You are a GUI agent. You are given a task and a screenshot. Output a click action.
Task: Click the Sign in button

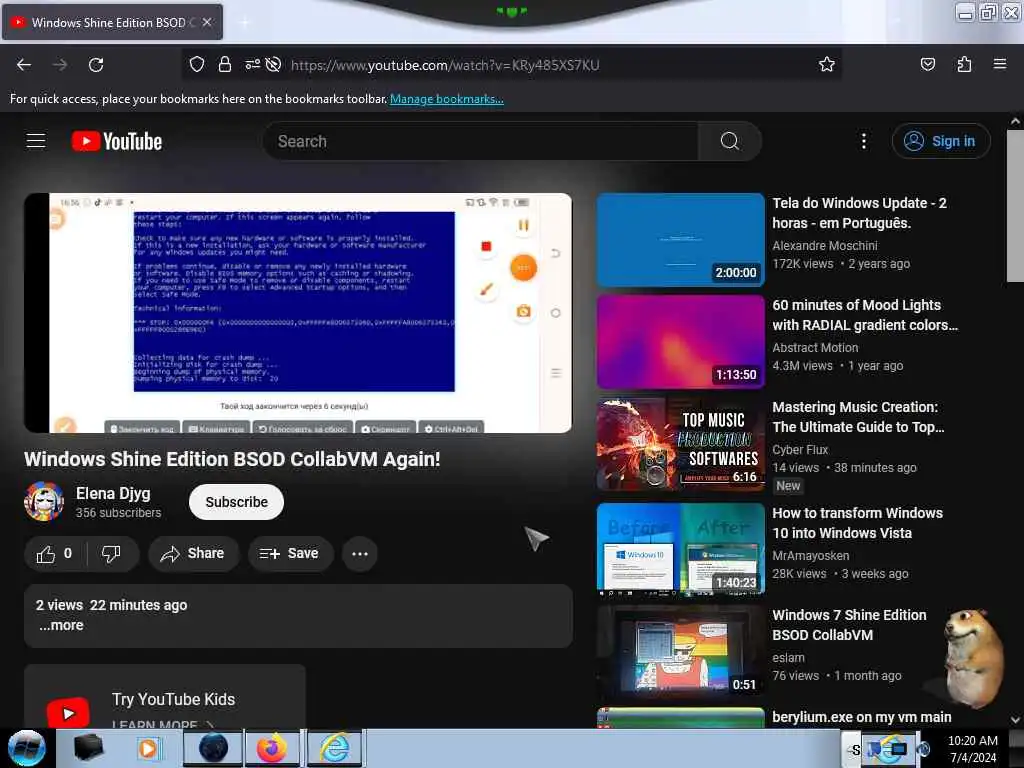(941, 141)
